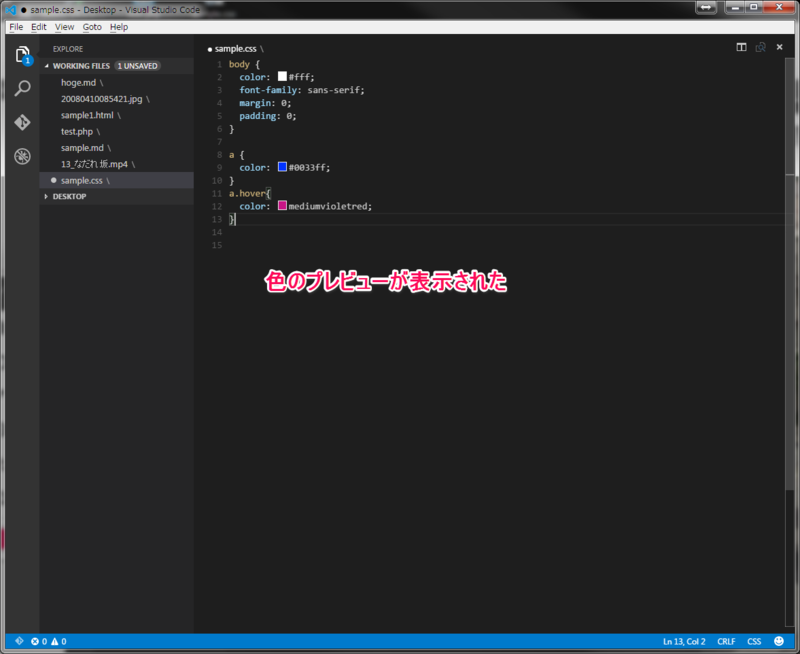This screenshot has width=800, height=654.
Task: Click the 1 UNSAVED badge
Action: click(137, 66)
